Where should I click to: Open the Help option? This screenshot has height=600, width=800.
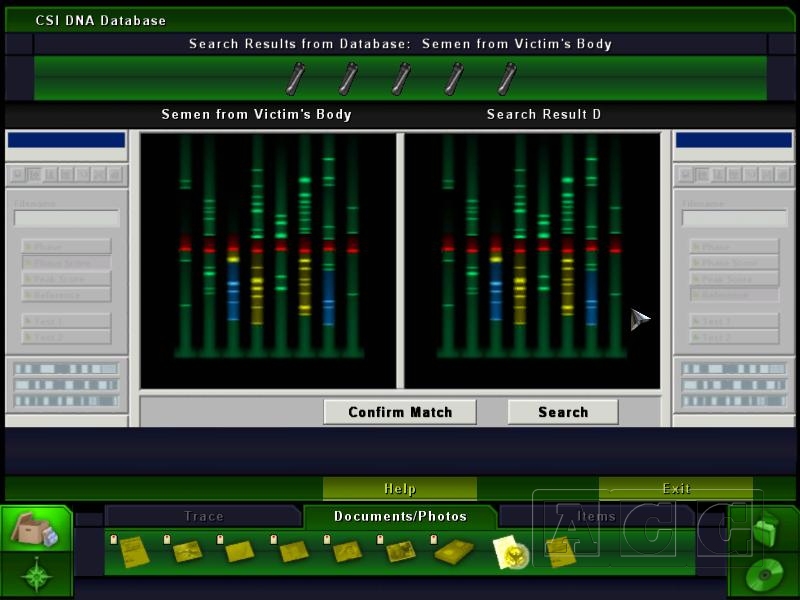tap(400, 489)
